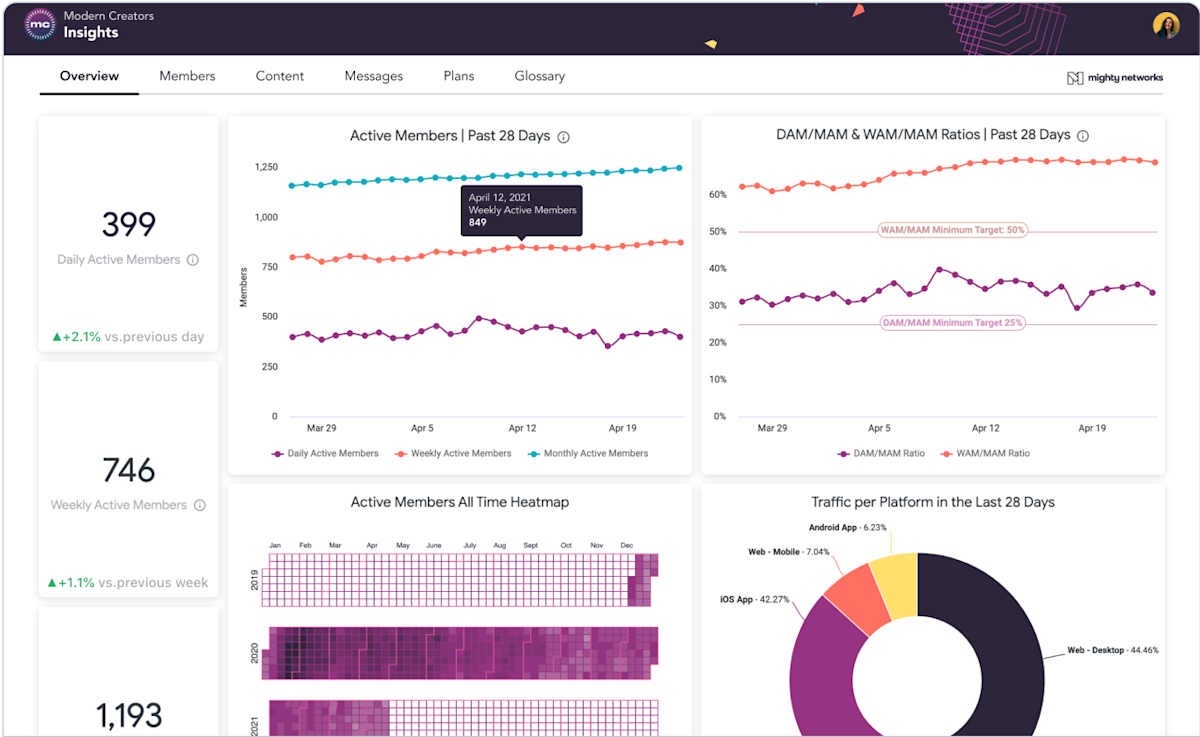Image resolution: width=1200 pixels, height=737 pixels.
Task: Open the Members tab
Action: pyautogui.click(x=187, y=76)
